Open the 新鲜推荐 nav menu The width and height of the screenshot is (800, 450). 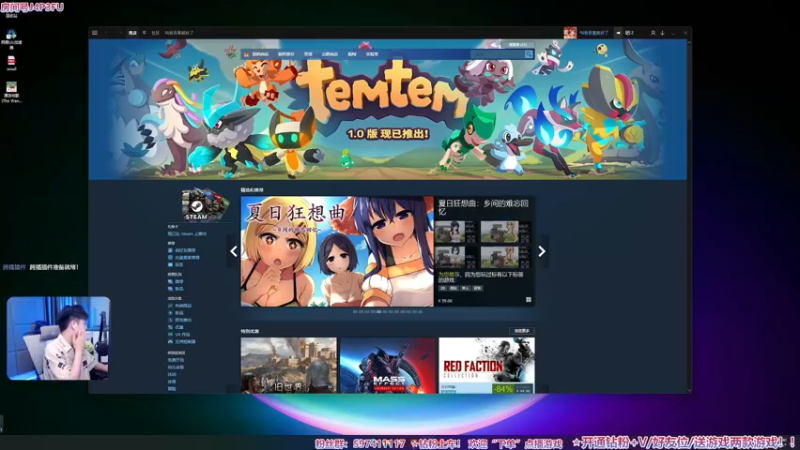(286, 54)
